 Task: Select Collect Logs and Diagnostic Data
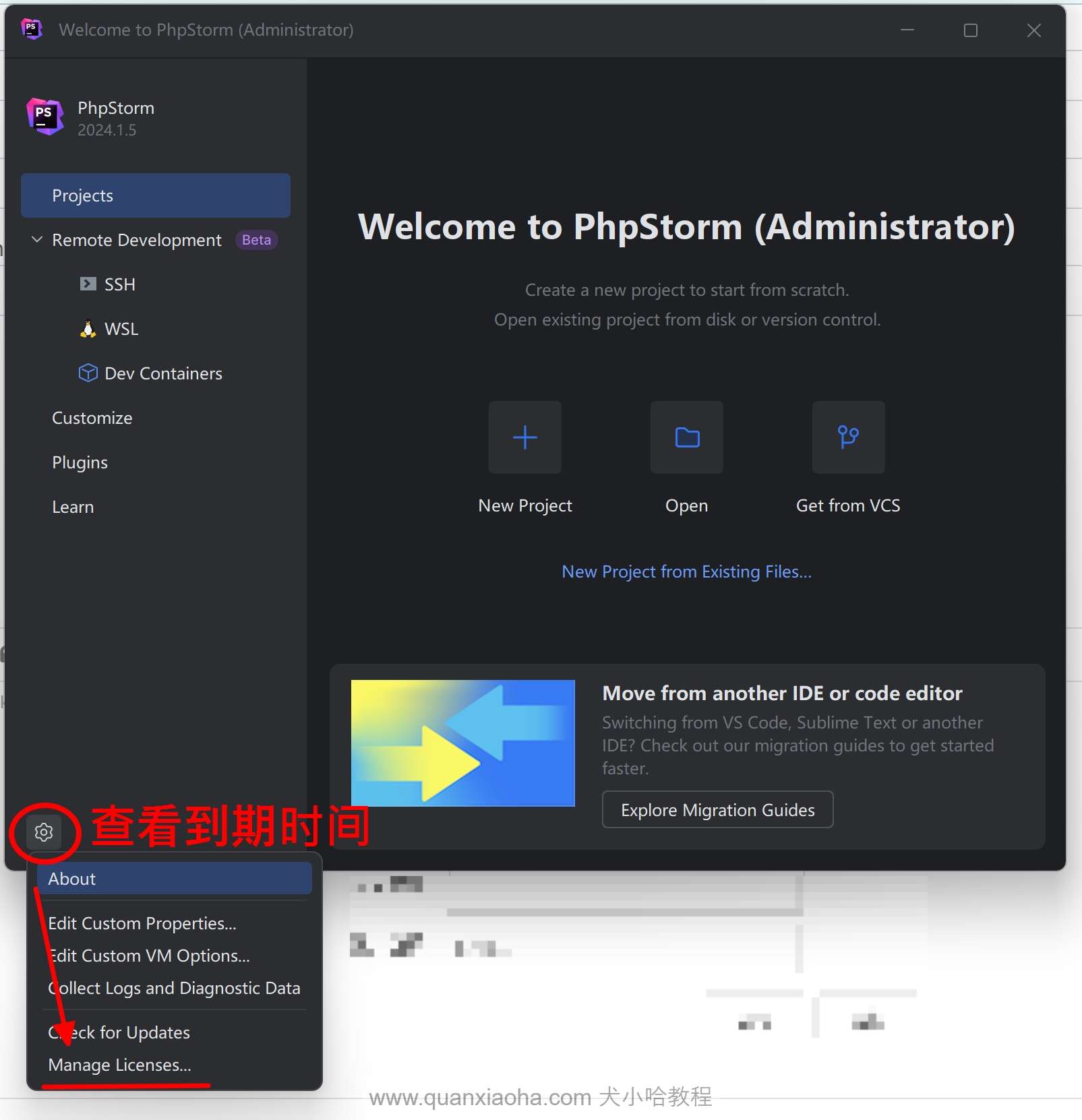pos(174,988)
